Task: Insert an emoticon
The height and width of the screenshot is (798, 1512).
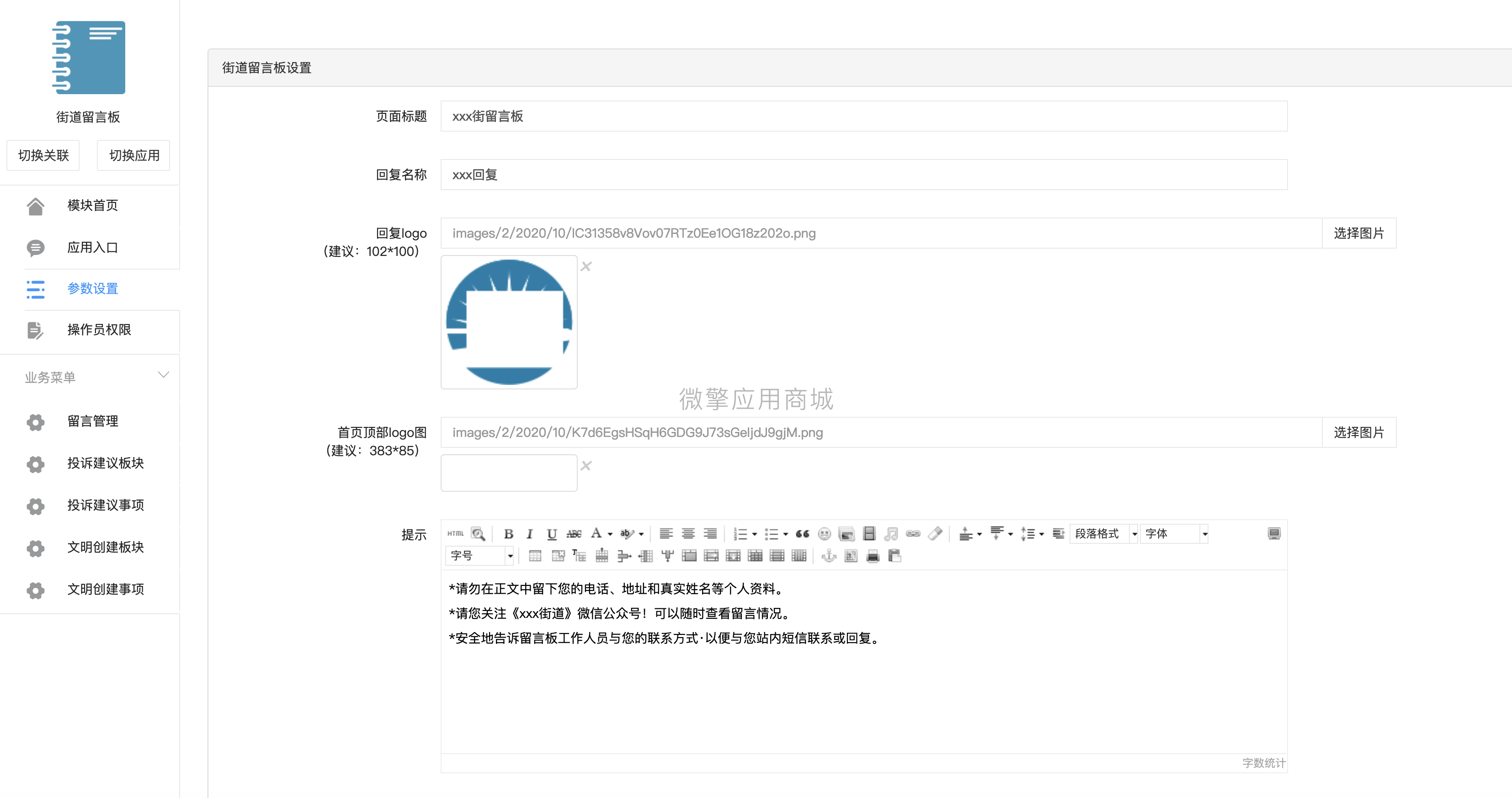Action: point(824,533)
